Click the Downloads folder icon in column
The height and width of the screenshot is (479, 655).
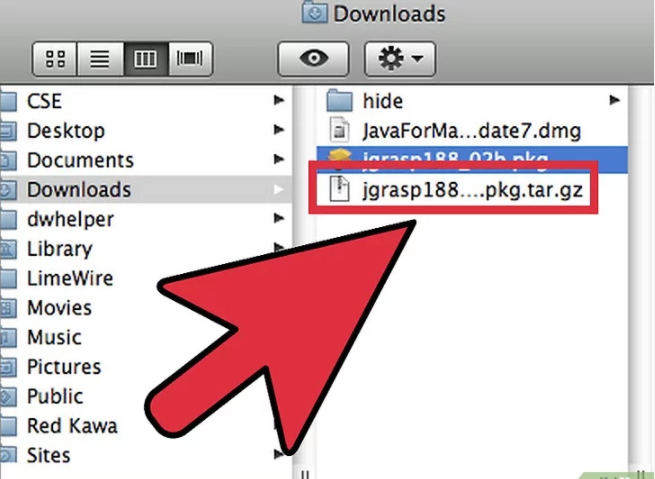coord(7,190)
